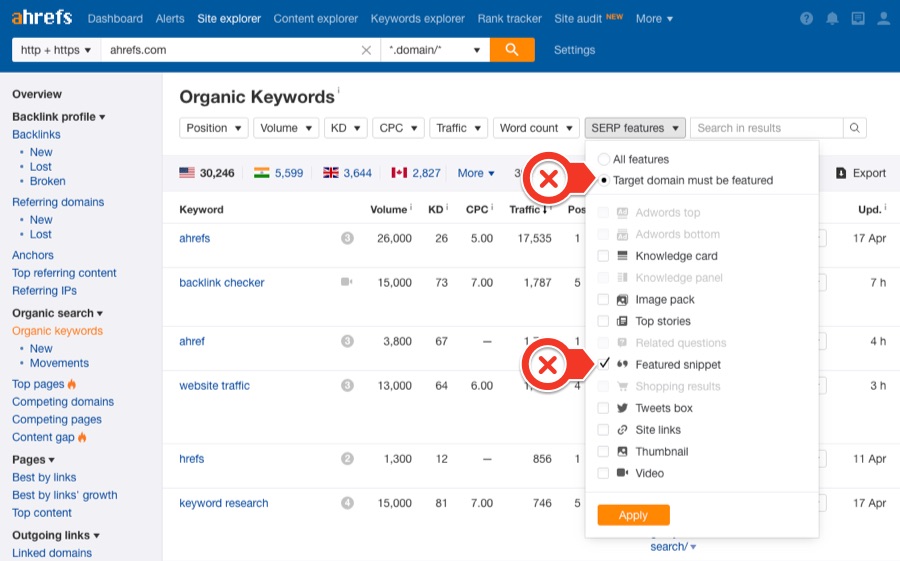Click the Featured snippet quote icon
The width and height of the screenshot is (900, 561).
tap(622, 364)
